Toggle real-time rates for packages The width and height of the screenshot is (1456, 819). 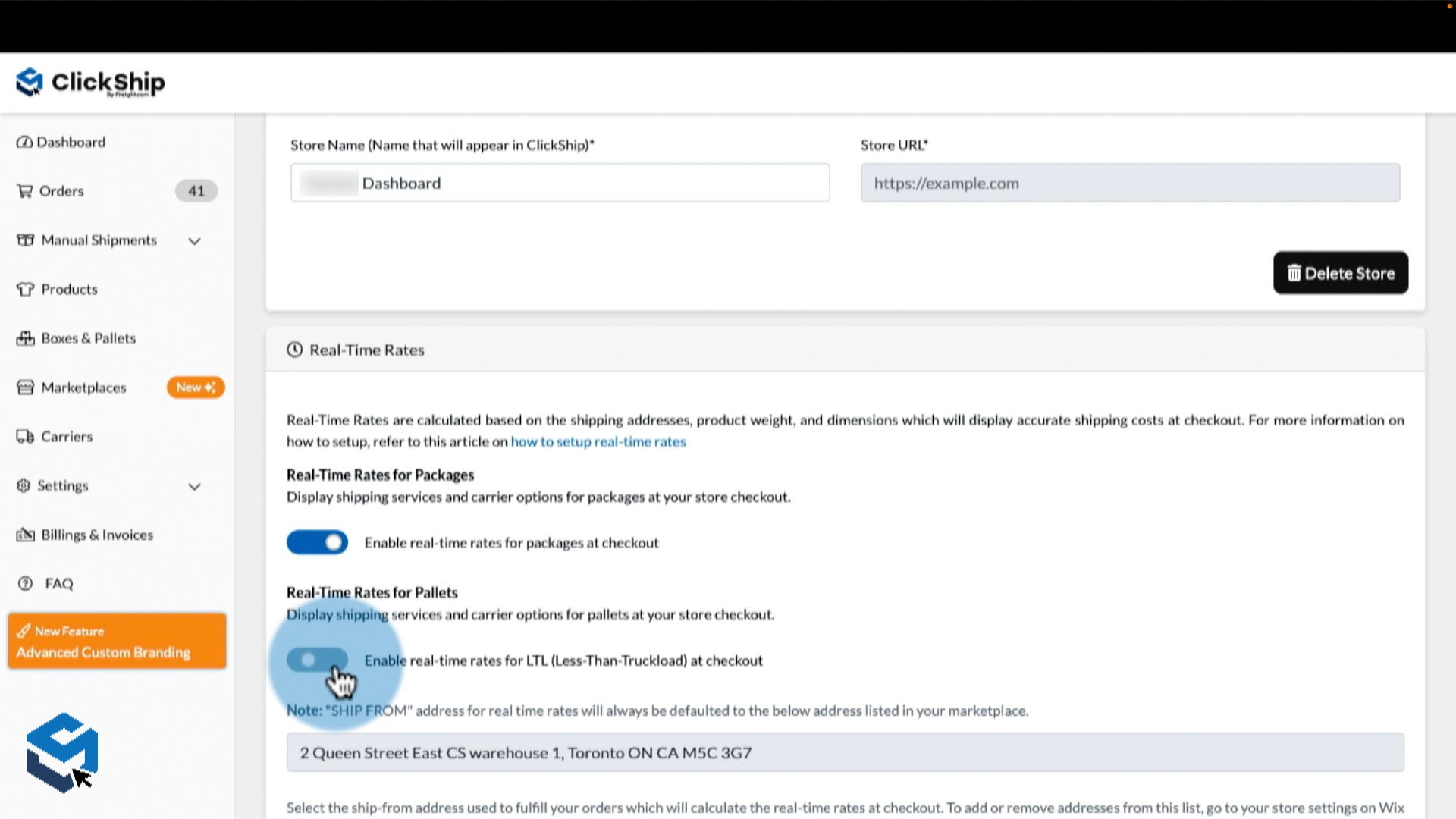[316, 541]
